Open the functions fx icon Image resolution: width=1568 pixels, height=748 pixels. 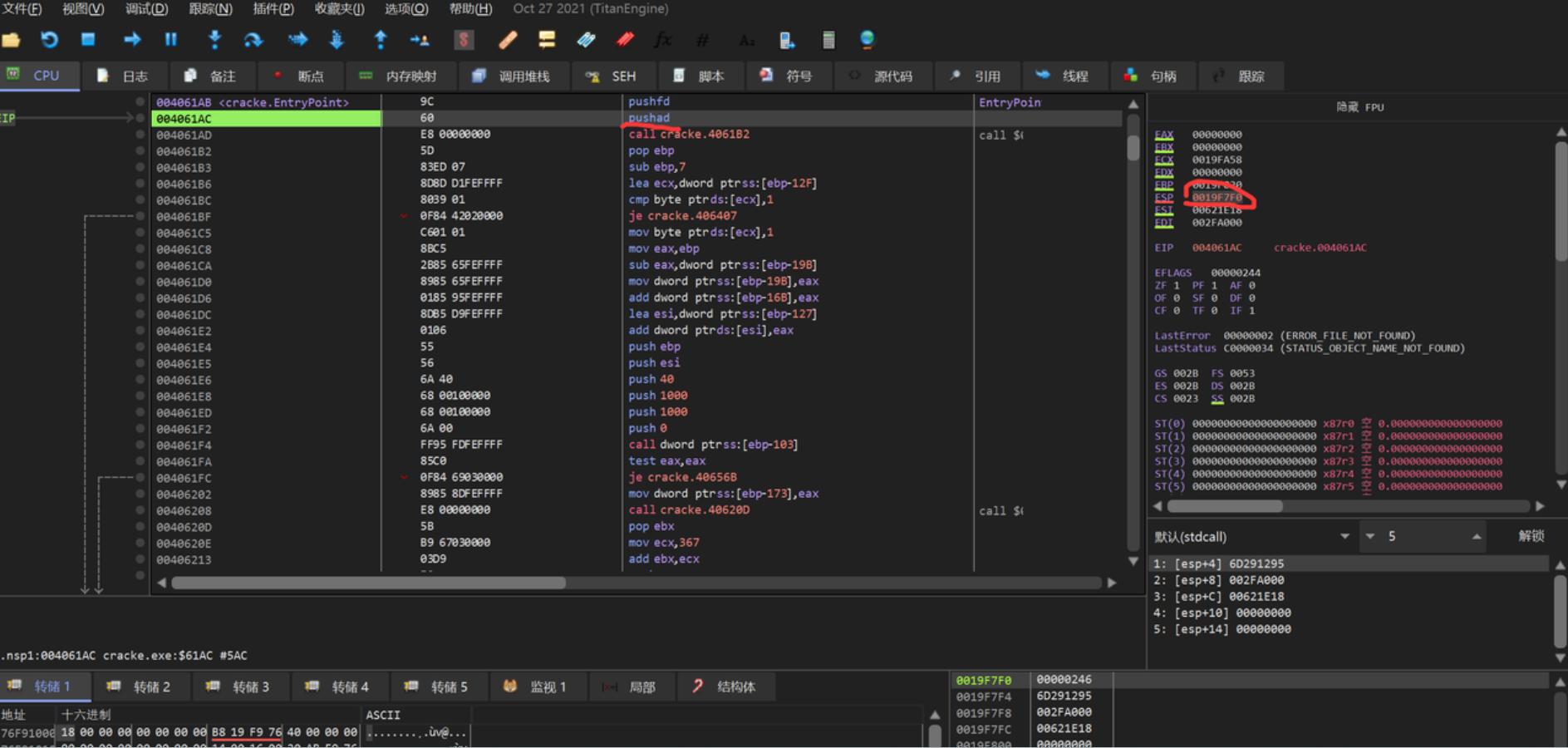point(663,39)
